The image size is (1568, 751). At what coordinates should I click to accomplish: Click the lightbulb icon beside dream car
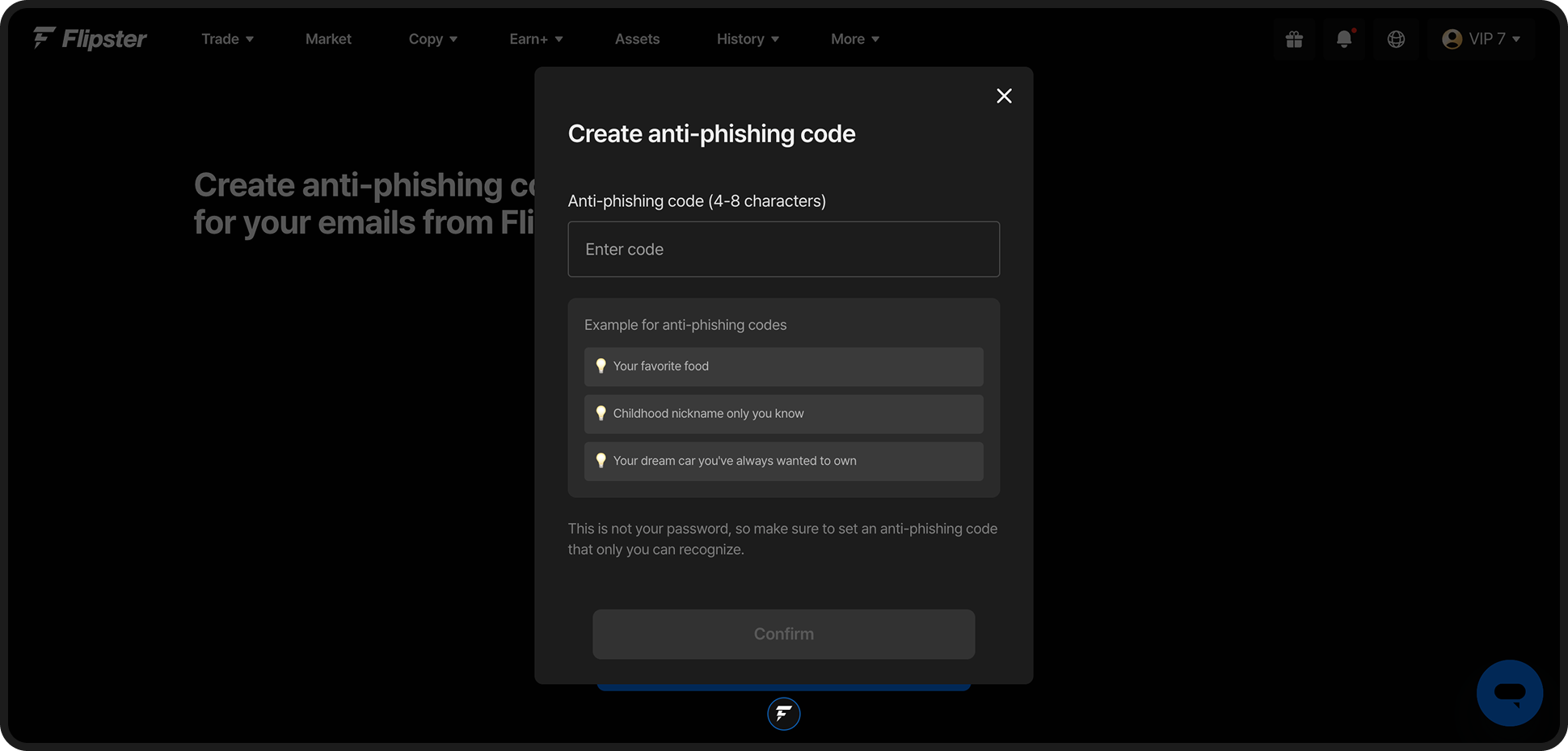click(x=601, y=460)
